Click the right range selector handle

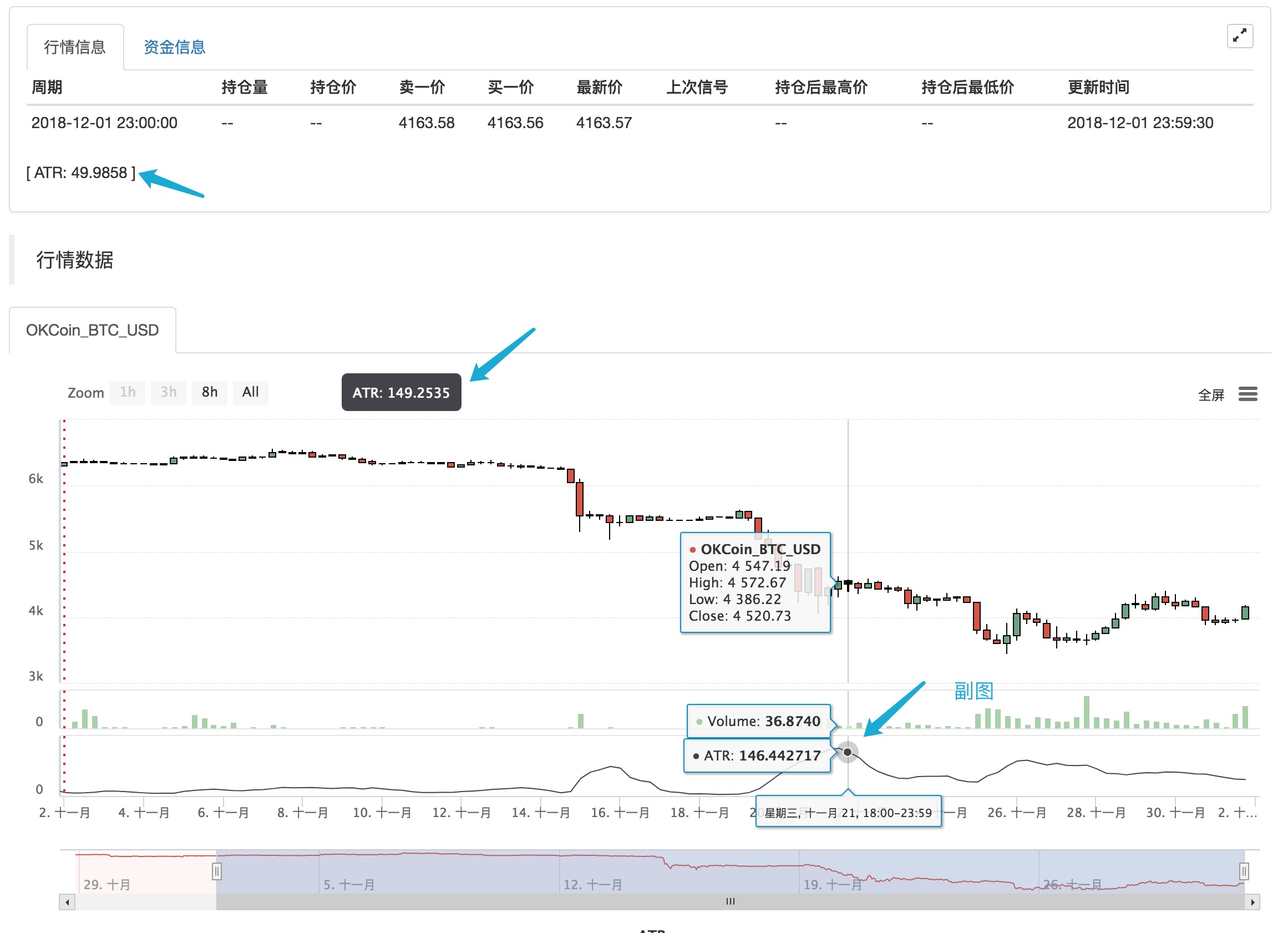(x=1243, y=871)
